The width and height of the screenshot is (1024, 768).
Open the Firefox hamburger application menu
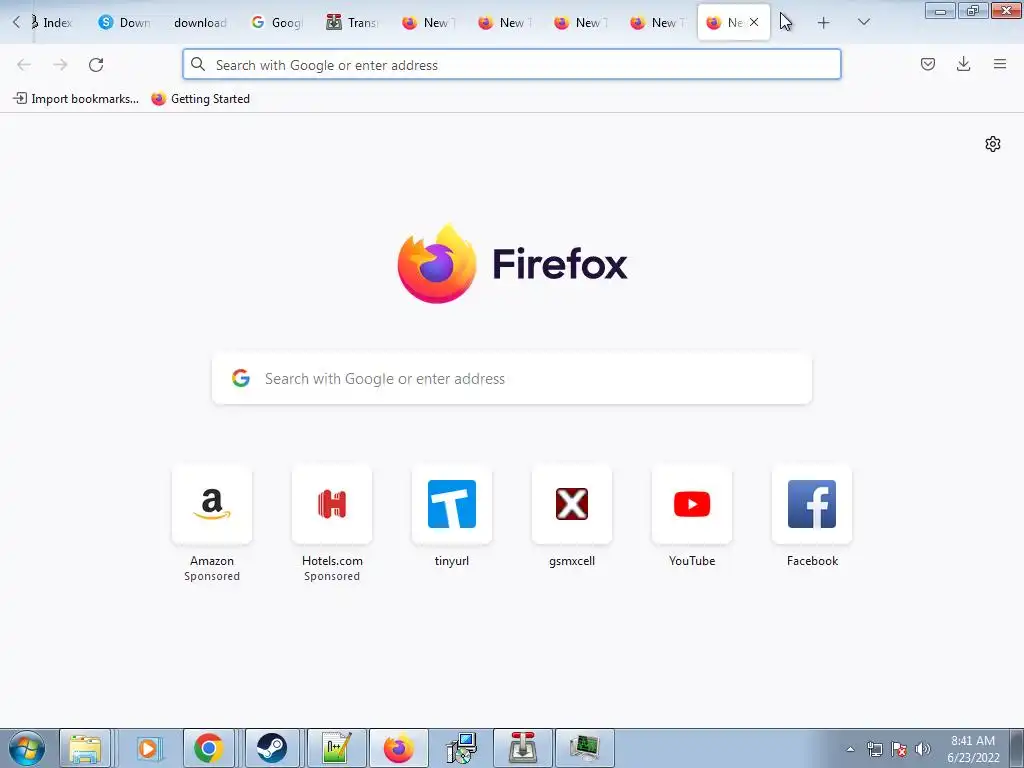coord(1000,64)
